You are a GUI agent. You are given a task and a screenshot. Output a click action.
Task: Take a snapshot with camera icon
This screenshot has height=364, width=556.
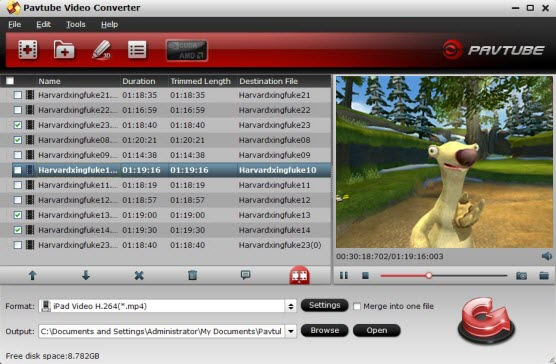click(x=521, y=275)
